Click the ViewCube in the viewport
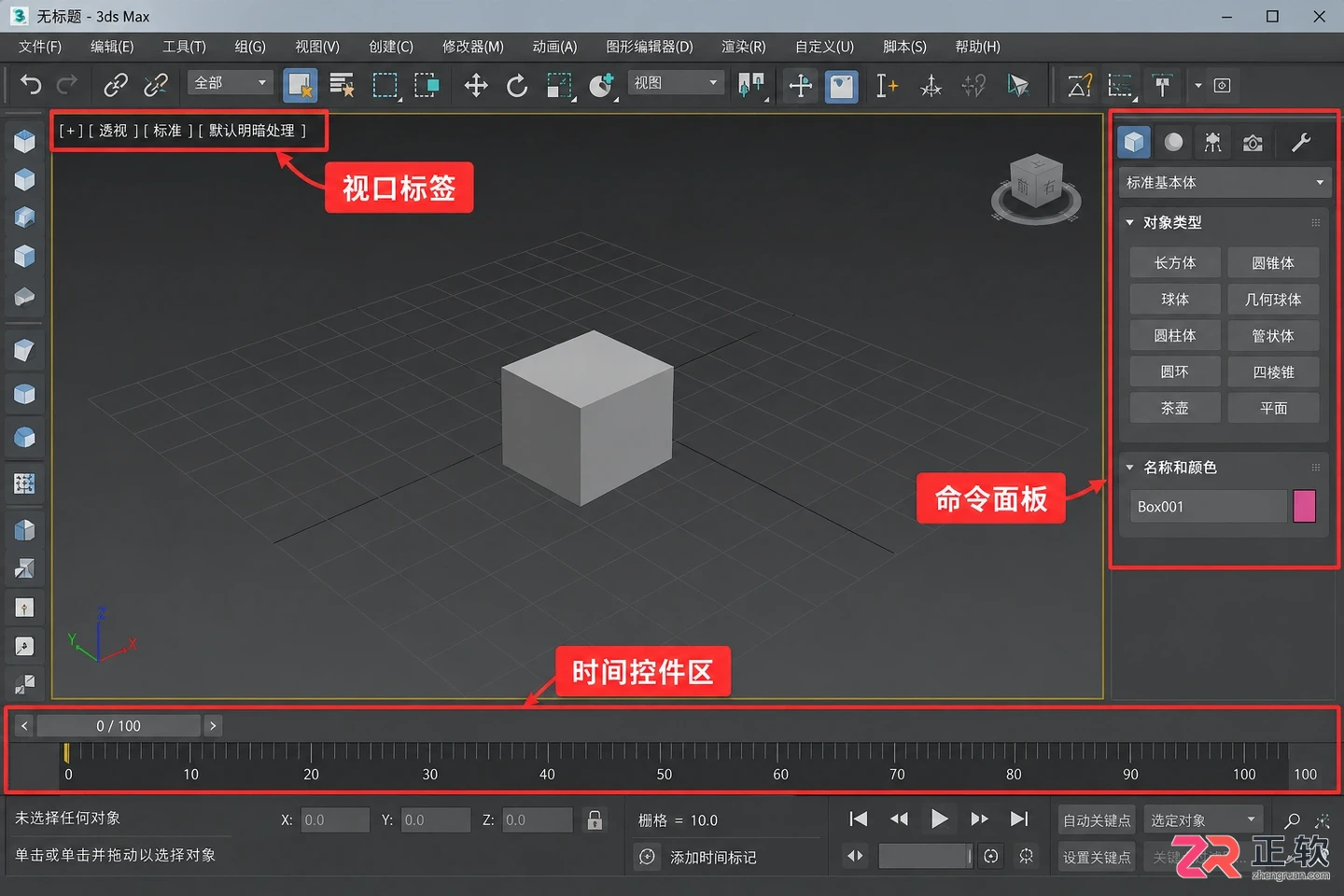 [x=1036, y=189]
